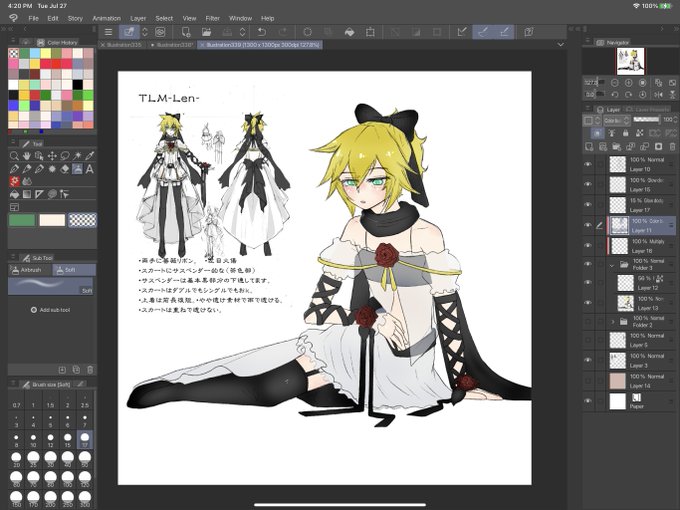Select the red Decoration flower tool

pyautogui.click(x=14, y=181)
